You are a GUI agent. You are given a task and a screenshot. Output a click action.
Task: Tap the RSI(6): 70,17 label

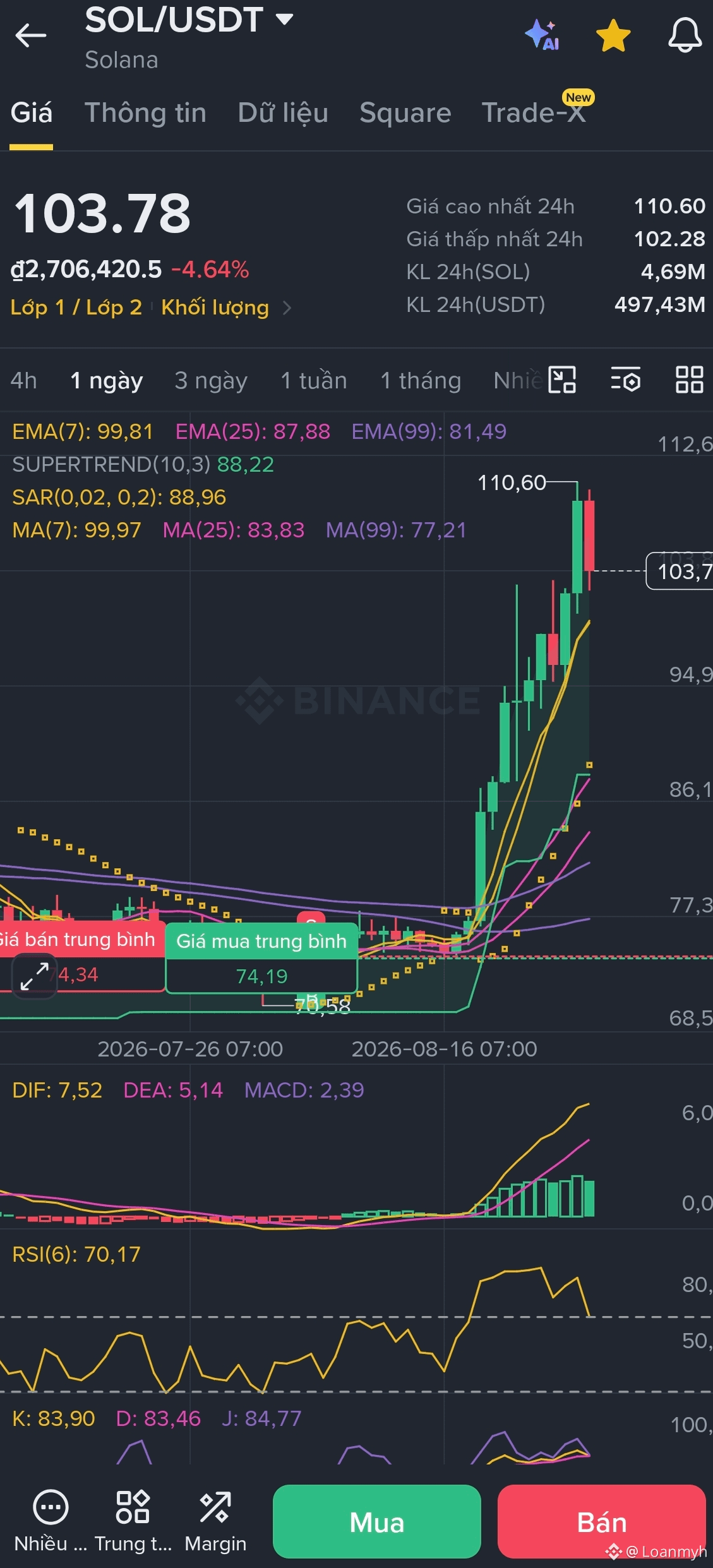click(x=76, y=1255)
